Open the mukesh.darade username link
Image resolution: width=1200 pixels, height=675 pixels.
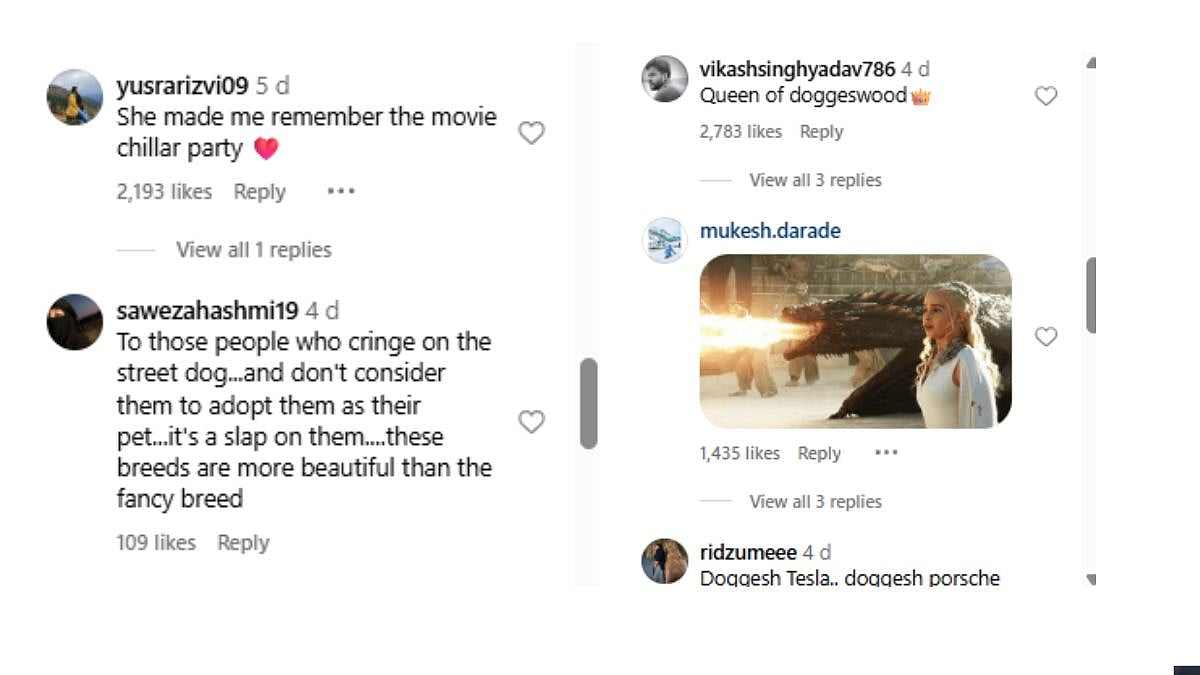pos(770,231)
